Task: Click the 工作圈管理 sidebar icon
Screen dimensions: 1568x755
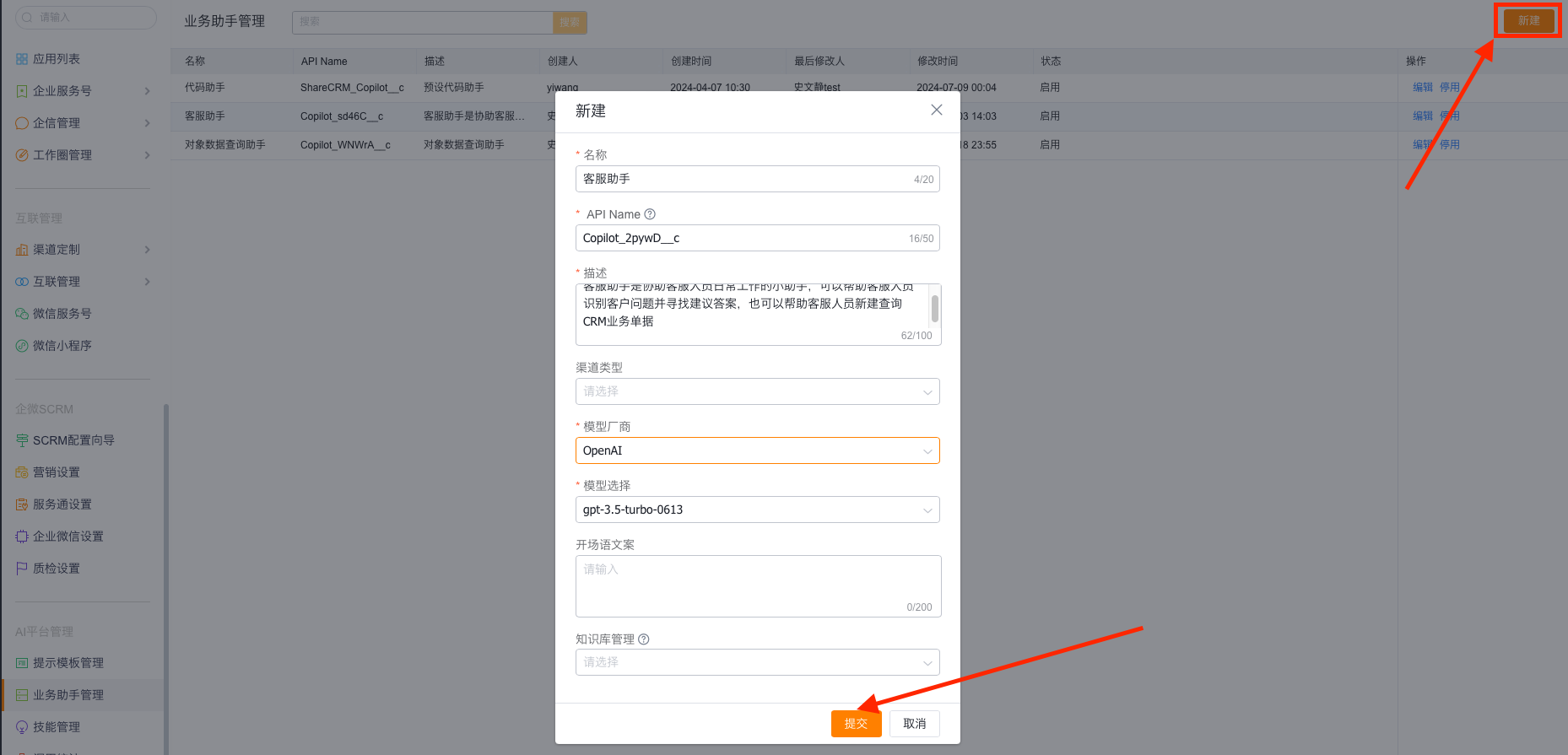Action: point(22,155)
